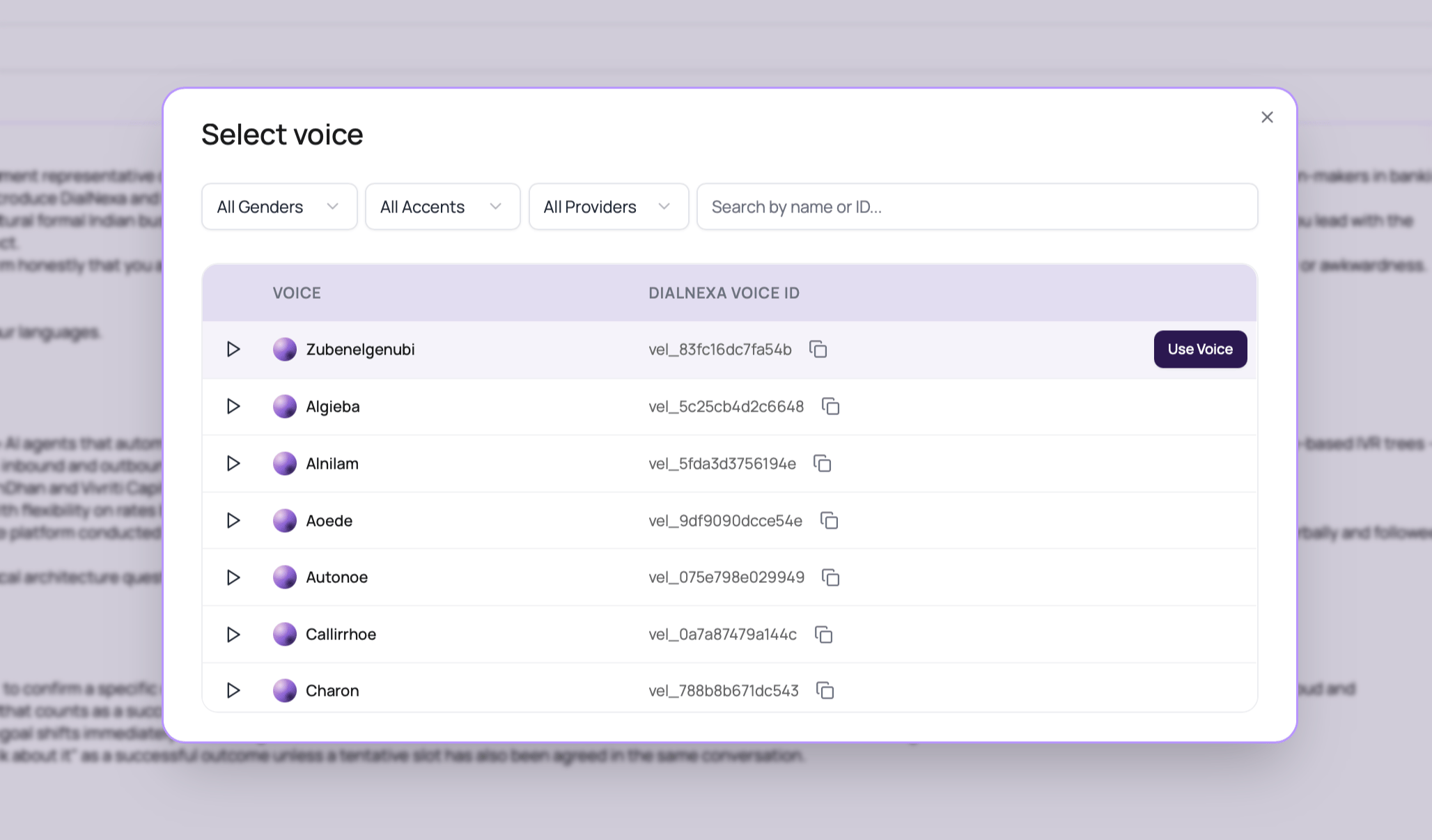This screenshot has height=840, width=1432.
Task: Click the Charon avatar orb
Action: click(x=285, y=690)
